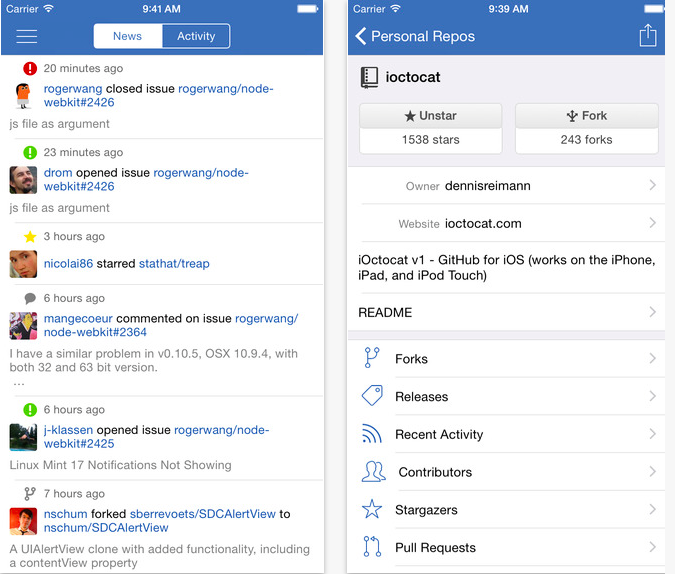Viewport: 675px width, 574px height.
Task: Open mangecoeur's avatar thumbnail
Action: pos(23,326)
